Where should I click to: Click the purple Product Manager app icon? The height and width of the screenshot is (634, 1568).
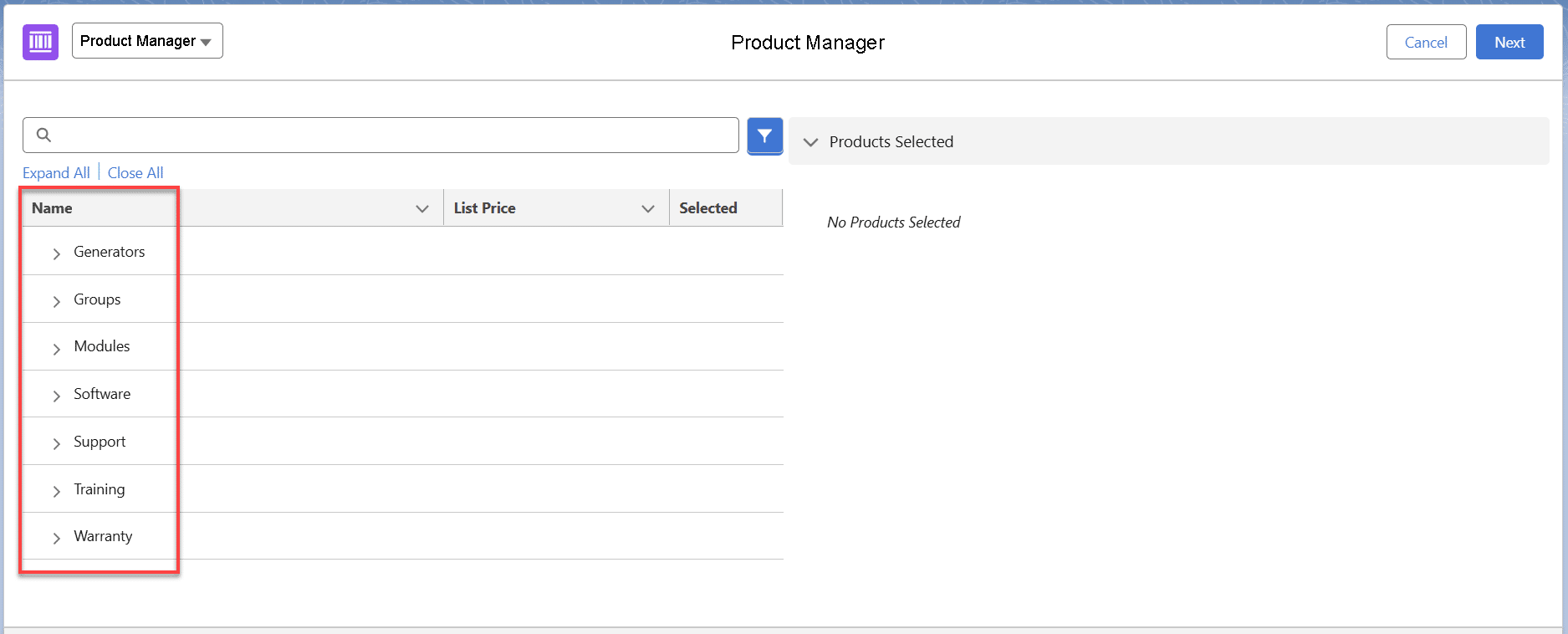tap(40, 42)
